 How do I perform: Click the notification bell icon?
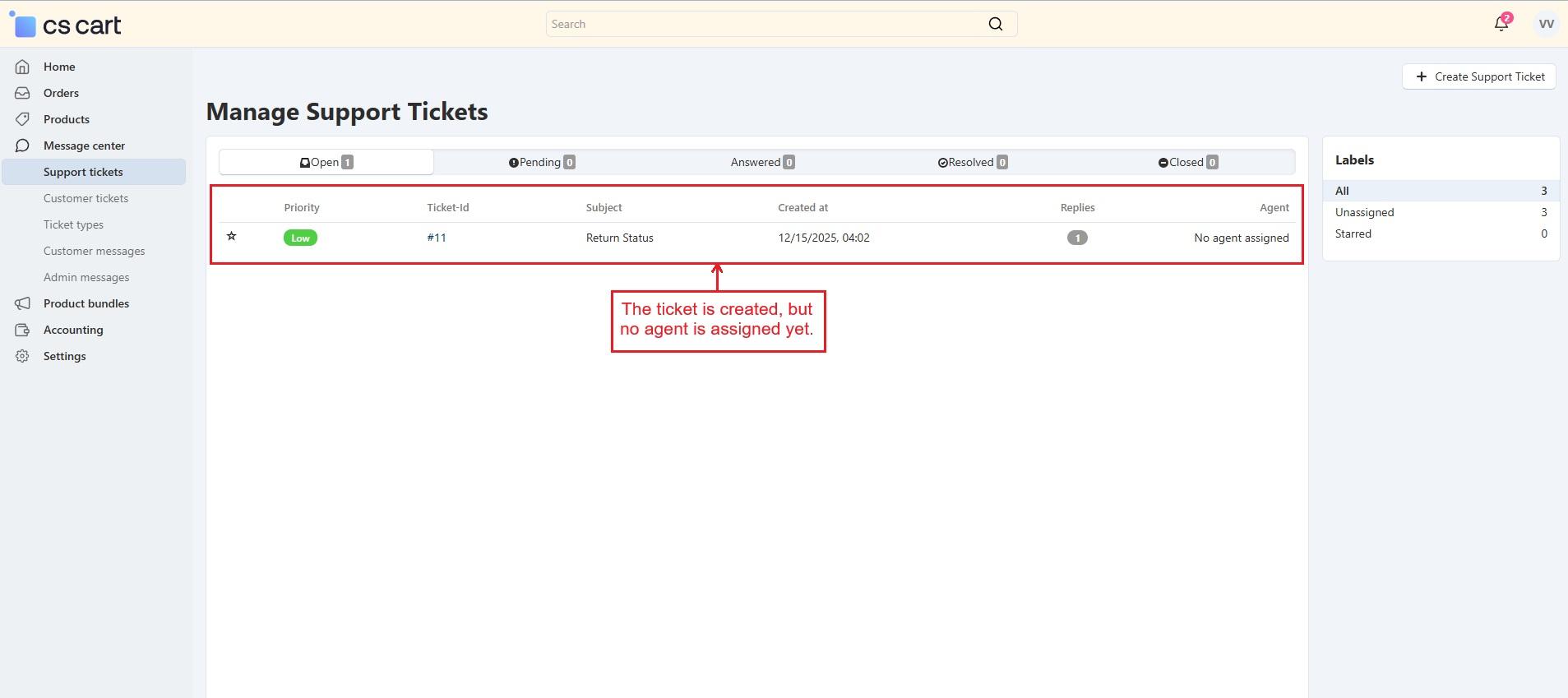pos(1501,24)
